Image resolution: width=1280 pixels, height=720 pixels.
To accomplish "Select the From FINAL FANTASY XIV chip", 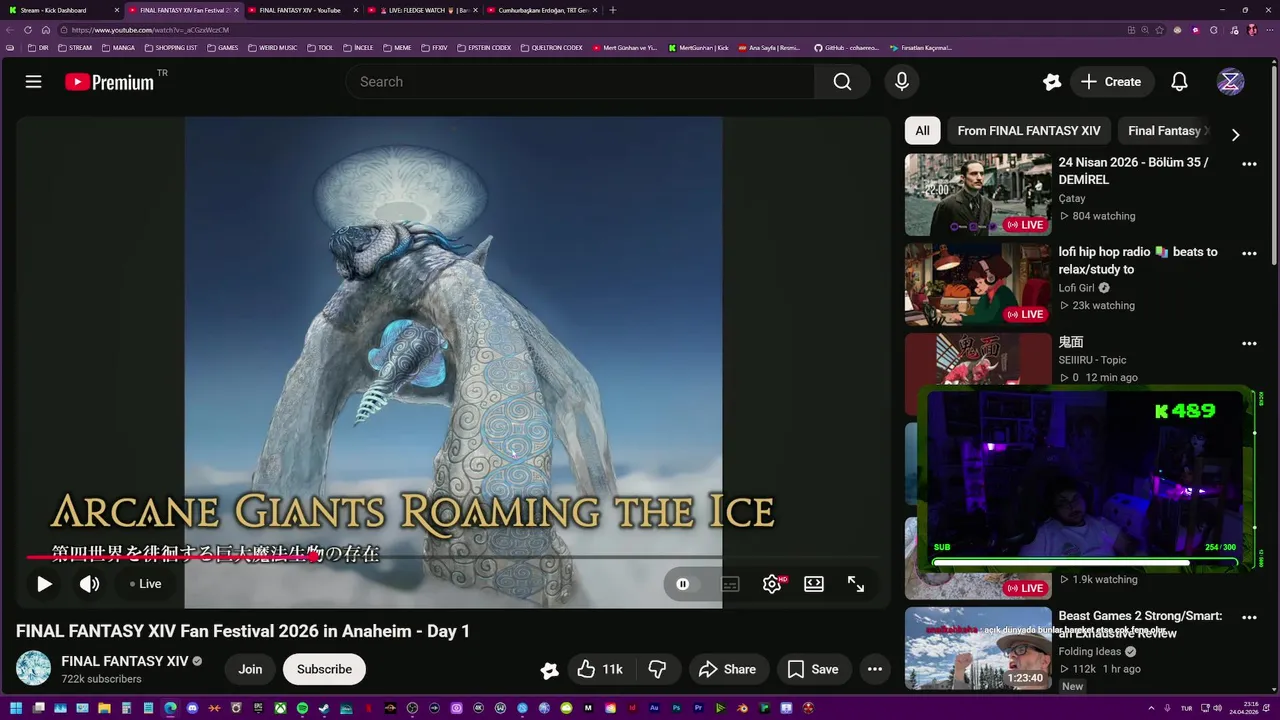I will pyautogui.click(x=1028, y=131).
